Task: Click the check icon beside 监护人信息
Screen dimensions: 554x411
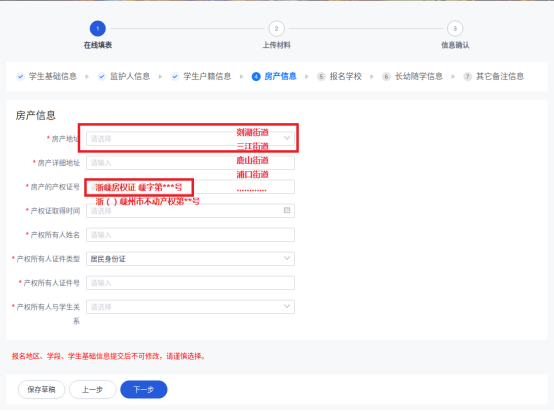Action: pyautogui.click(x=102, y=76)
